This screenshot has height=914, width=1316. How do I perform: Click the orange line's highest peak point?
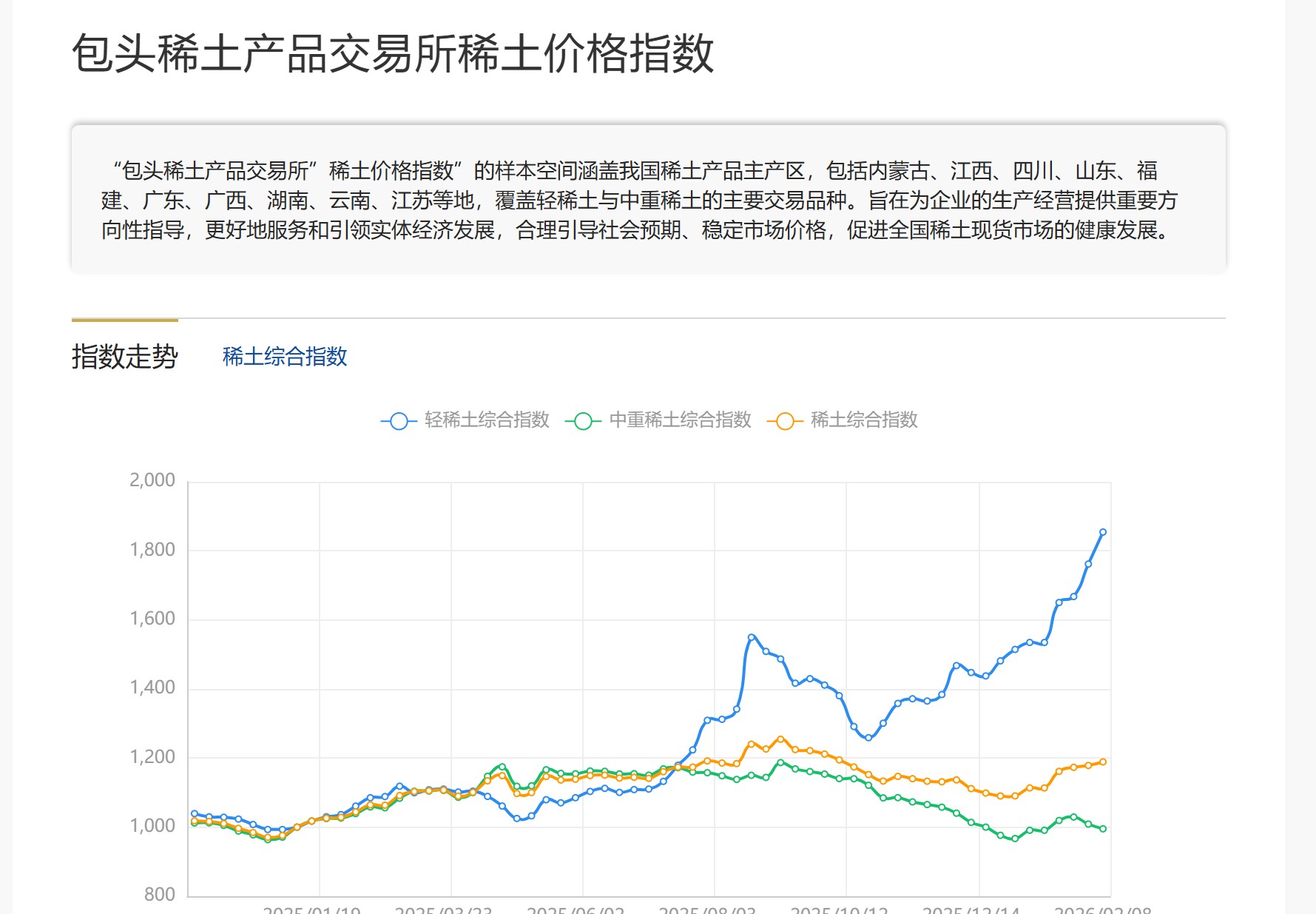coord(780,739)
